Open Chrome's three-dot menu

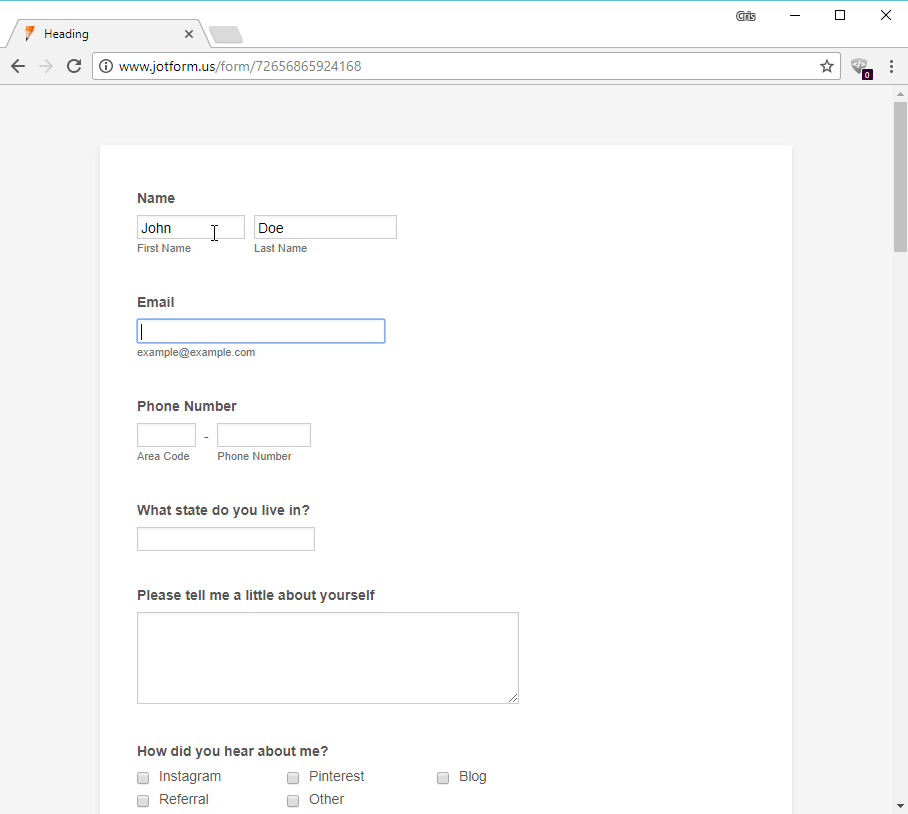point(891,66)
